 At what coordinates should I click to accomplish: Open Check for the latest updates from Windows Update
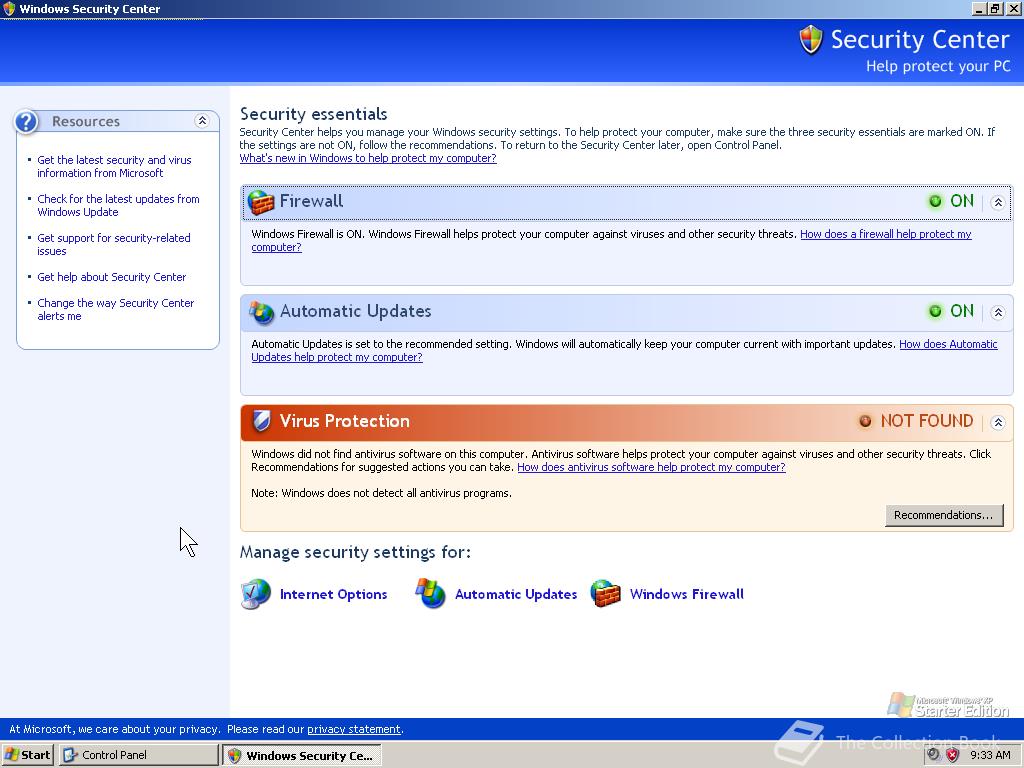[118, 206]
